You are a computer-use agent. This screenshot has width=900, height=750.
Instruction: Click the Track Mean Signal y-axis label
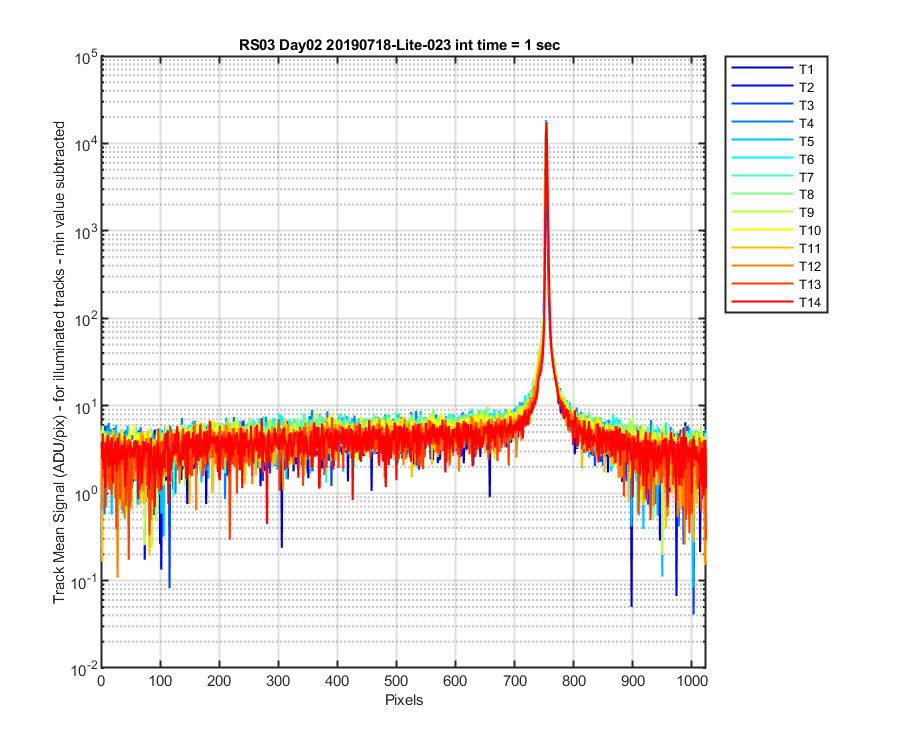[x=59, y=362]
